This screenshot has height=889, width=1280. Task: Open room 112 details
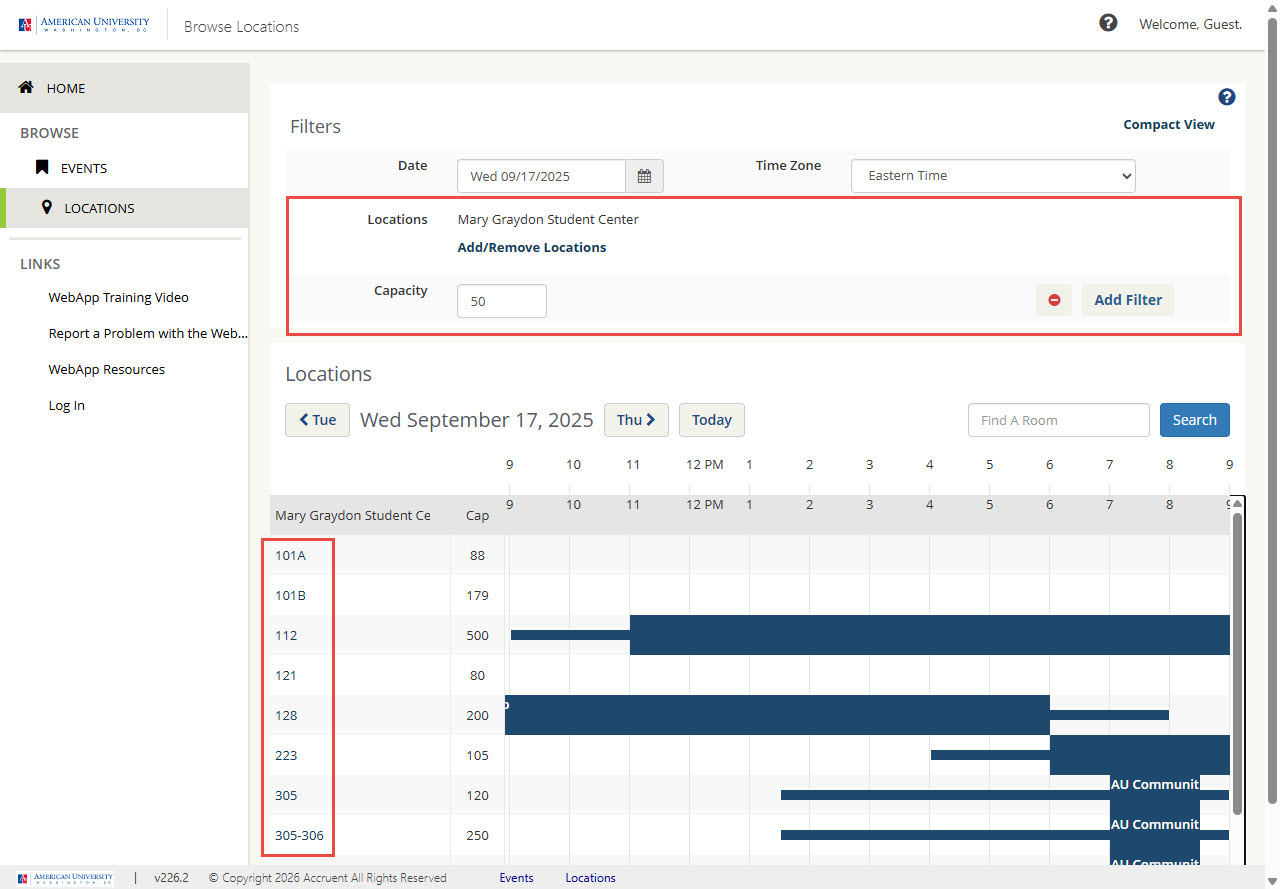click(286, 635)
